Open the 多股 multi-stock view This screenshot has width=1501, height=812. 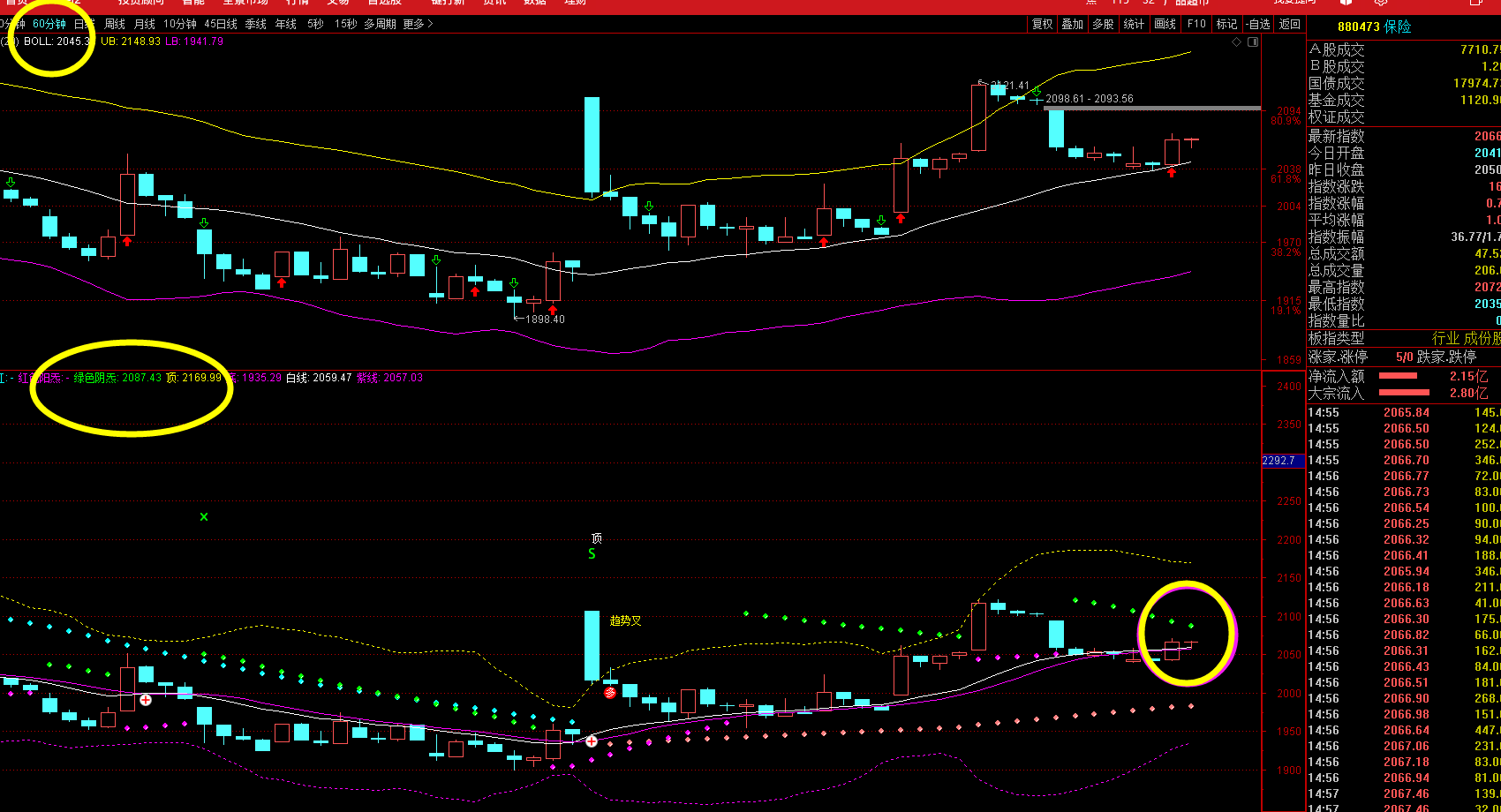[1103, 24]
